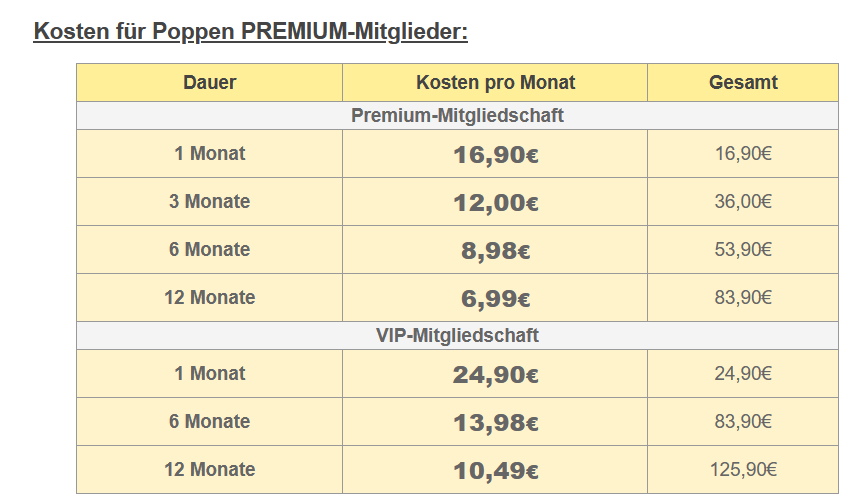
Task: Click the Premium 1 Monat duration cell
Action: [x=210, y=154]
